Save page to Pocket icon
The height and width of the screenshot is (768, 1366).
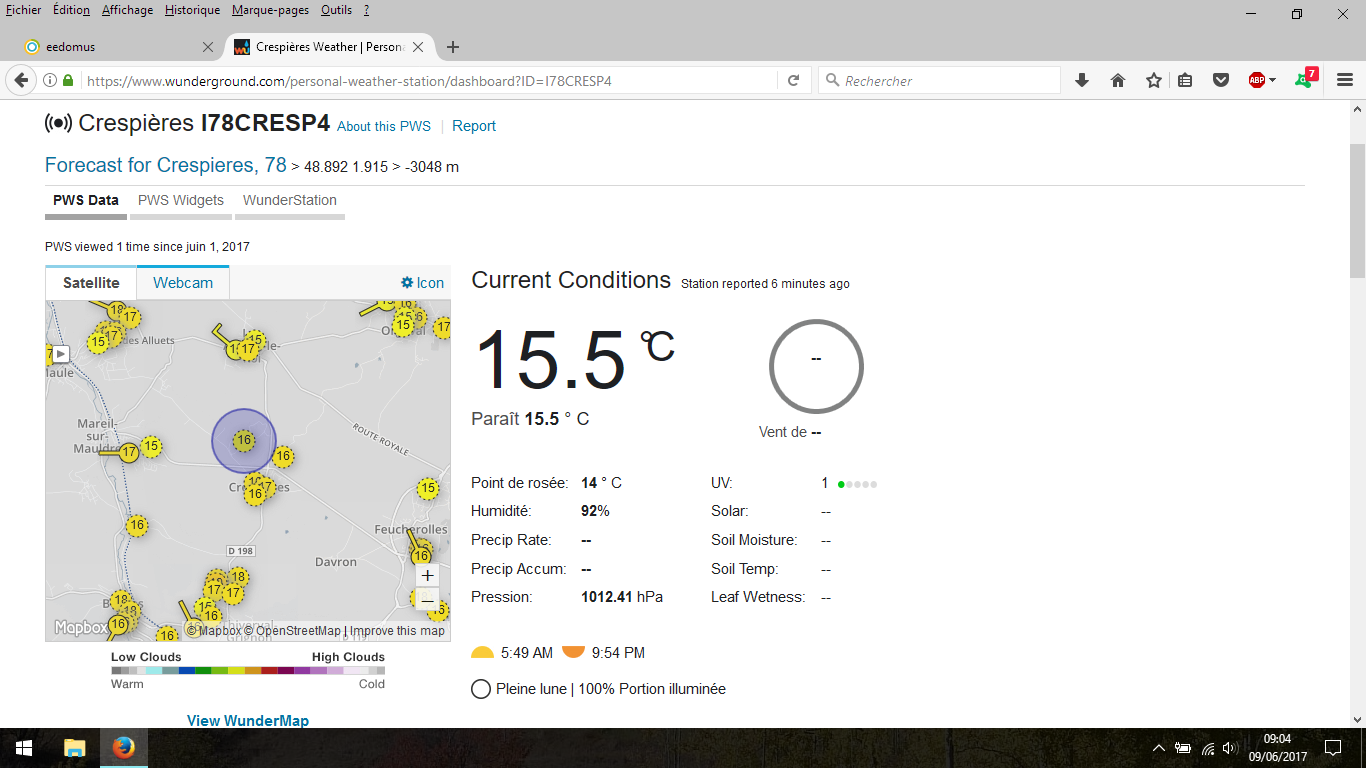tap(1221, 80)
